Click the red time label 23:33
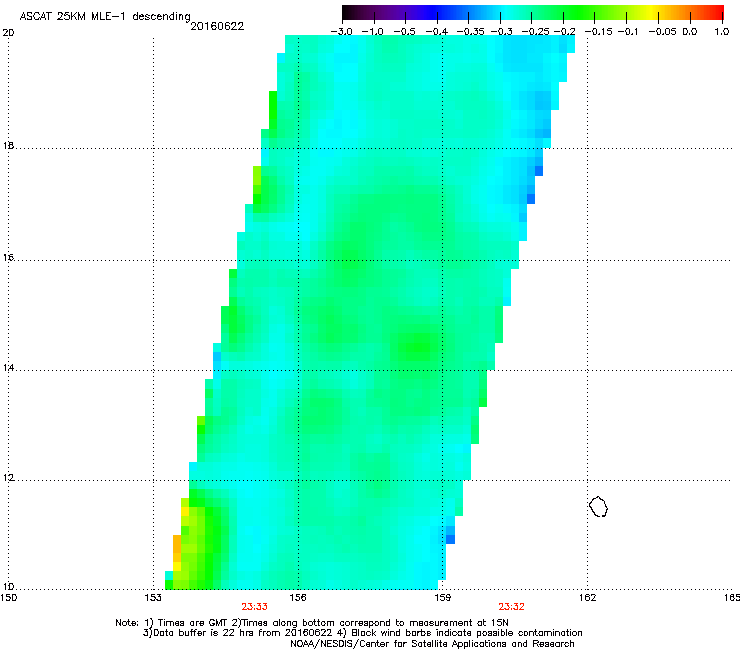The width and height of the screenshot is (740, 650). [x=254, y=607]
